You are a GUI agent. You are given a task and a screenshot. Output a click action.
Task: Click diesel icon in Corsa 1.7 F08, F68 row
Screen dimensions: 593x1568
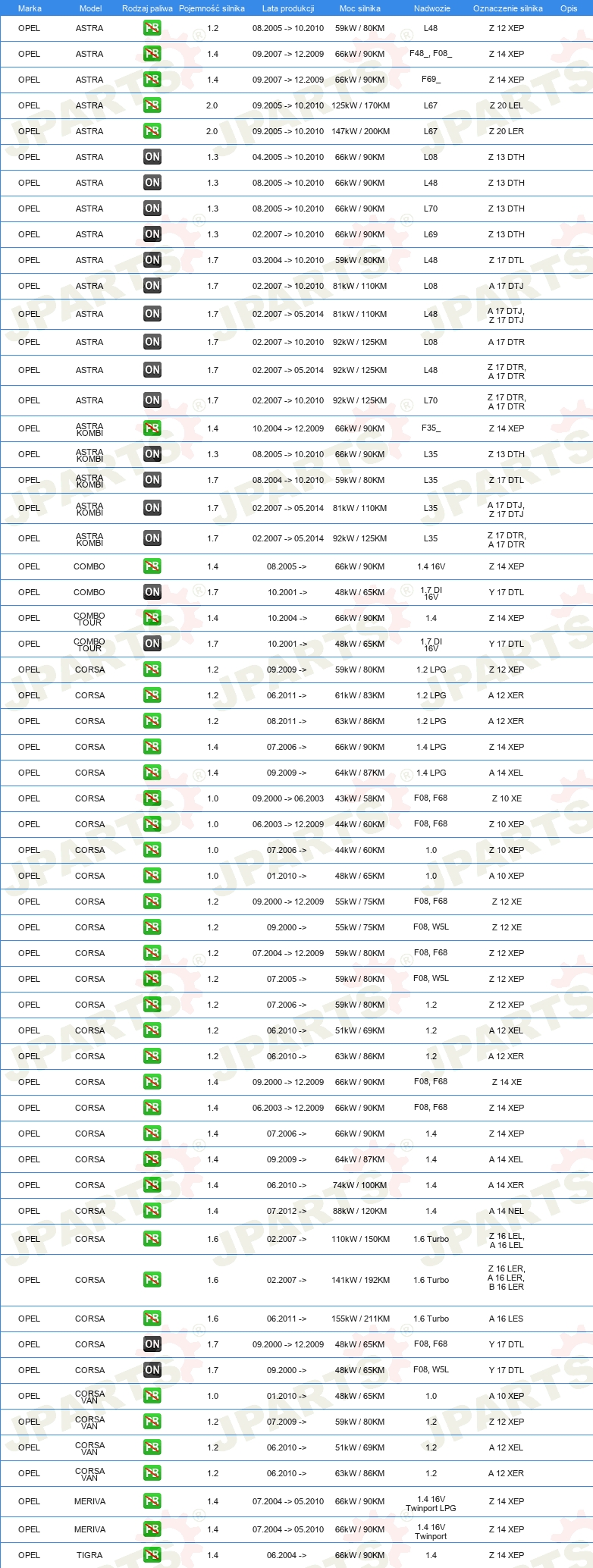(152, 1344)
